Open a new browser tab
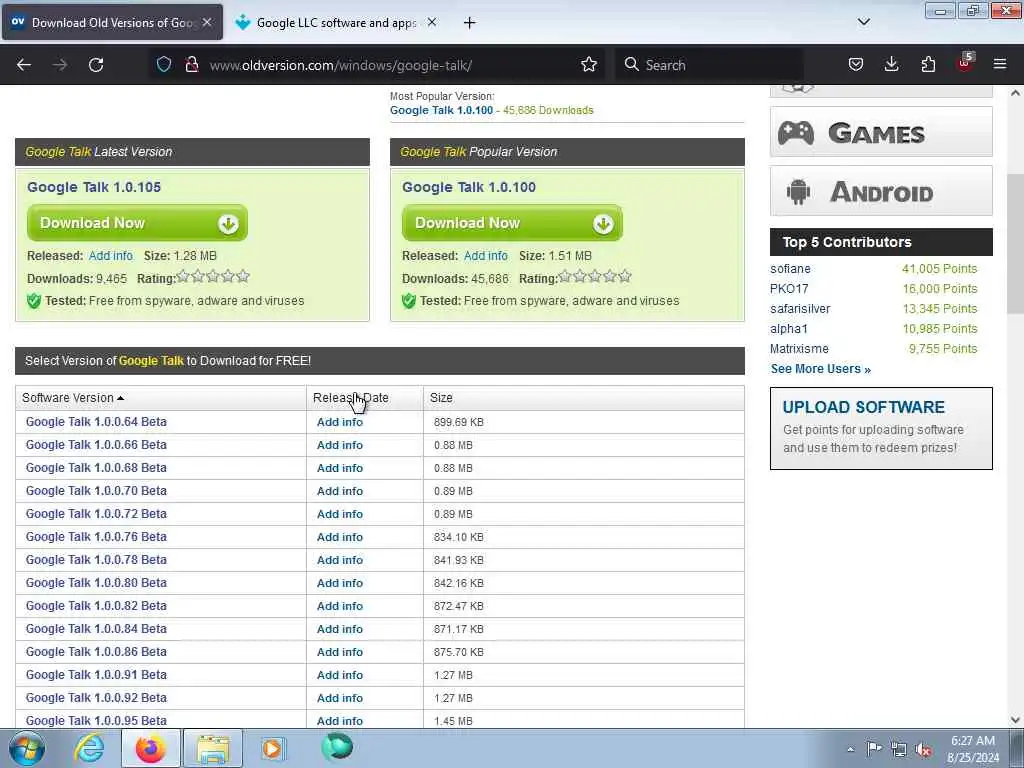This screenshot has height=768, width=1024. tap(470, 23)
